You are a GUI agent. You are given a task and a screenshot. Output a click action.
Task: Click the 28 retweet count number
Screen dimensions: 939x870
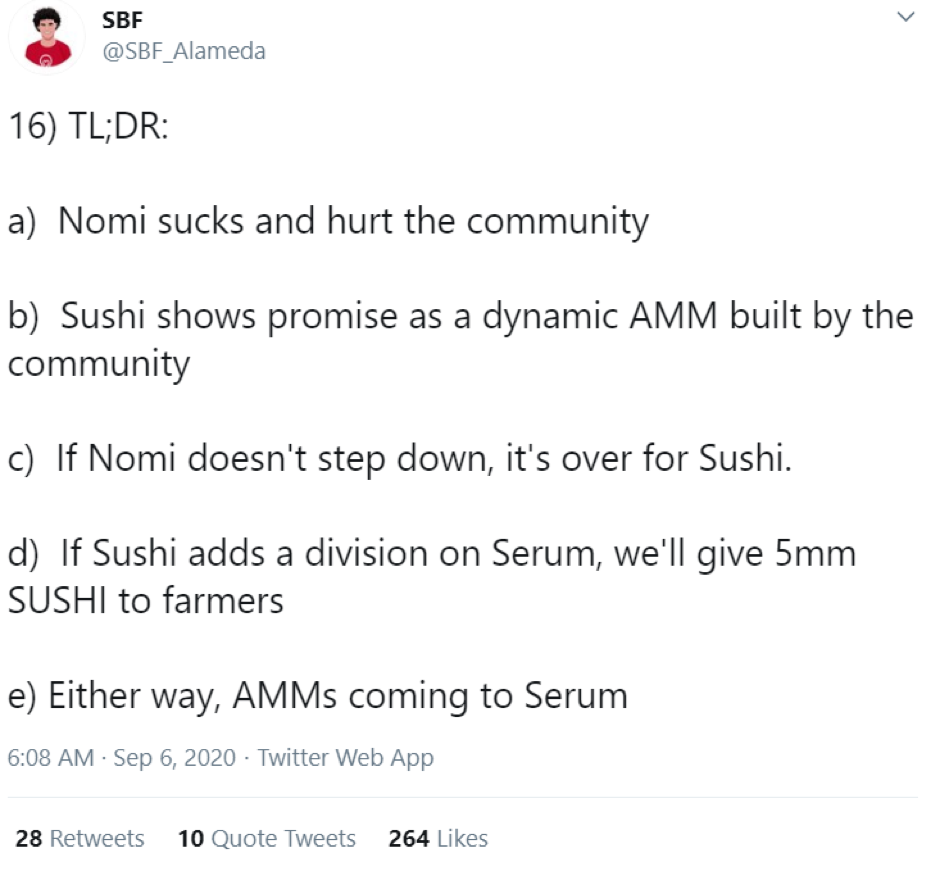[x=29, y=838]
